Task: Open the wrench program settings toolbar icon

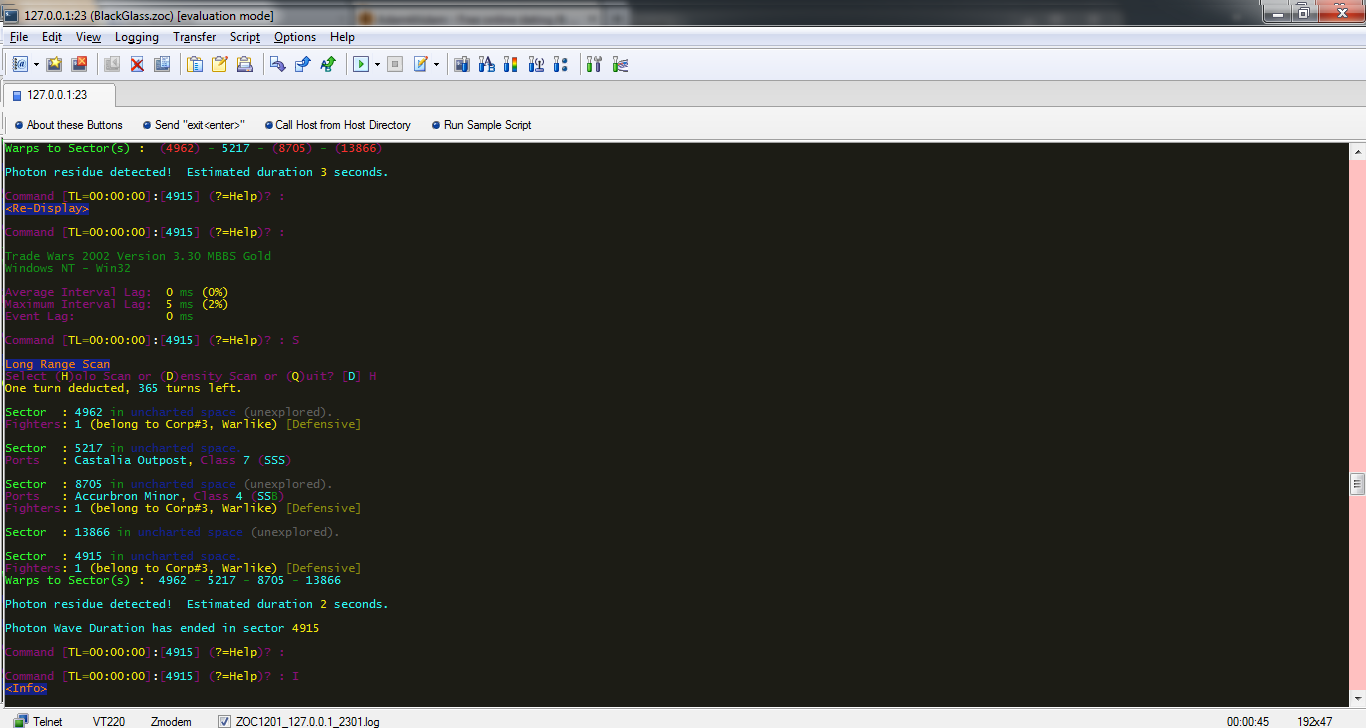Action: point(594,64)
